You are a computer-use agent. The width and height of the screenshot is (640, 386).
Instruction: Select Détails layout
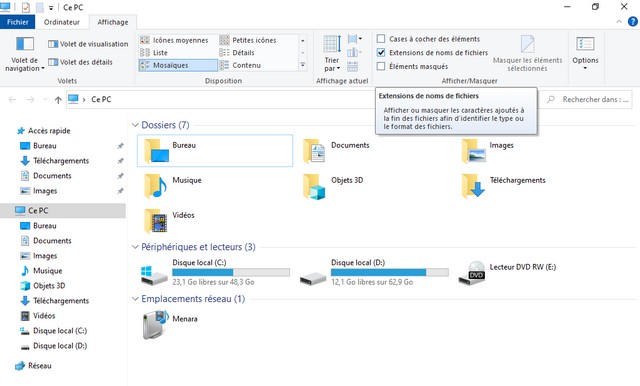tap(237, 53)
